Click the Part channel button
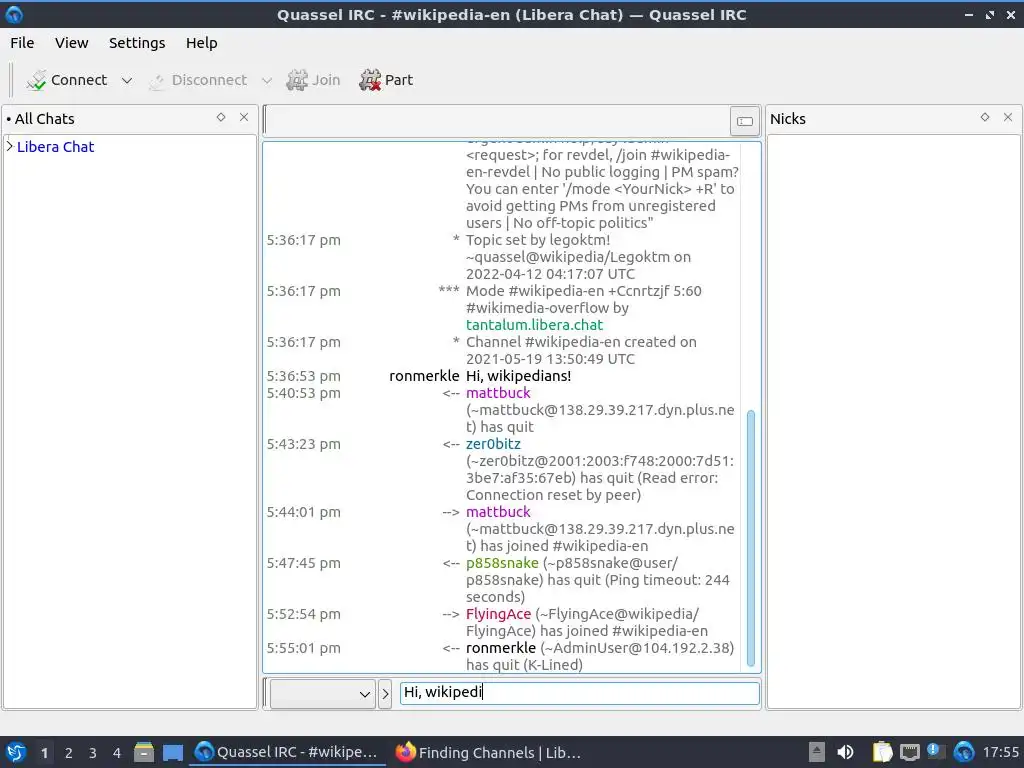 [x=386, y=80]
